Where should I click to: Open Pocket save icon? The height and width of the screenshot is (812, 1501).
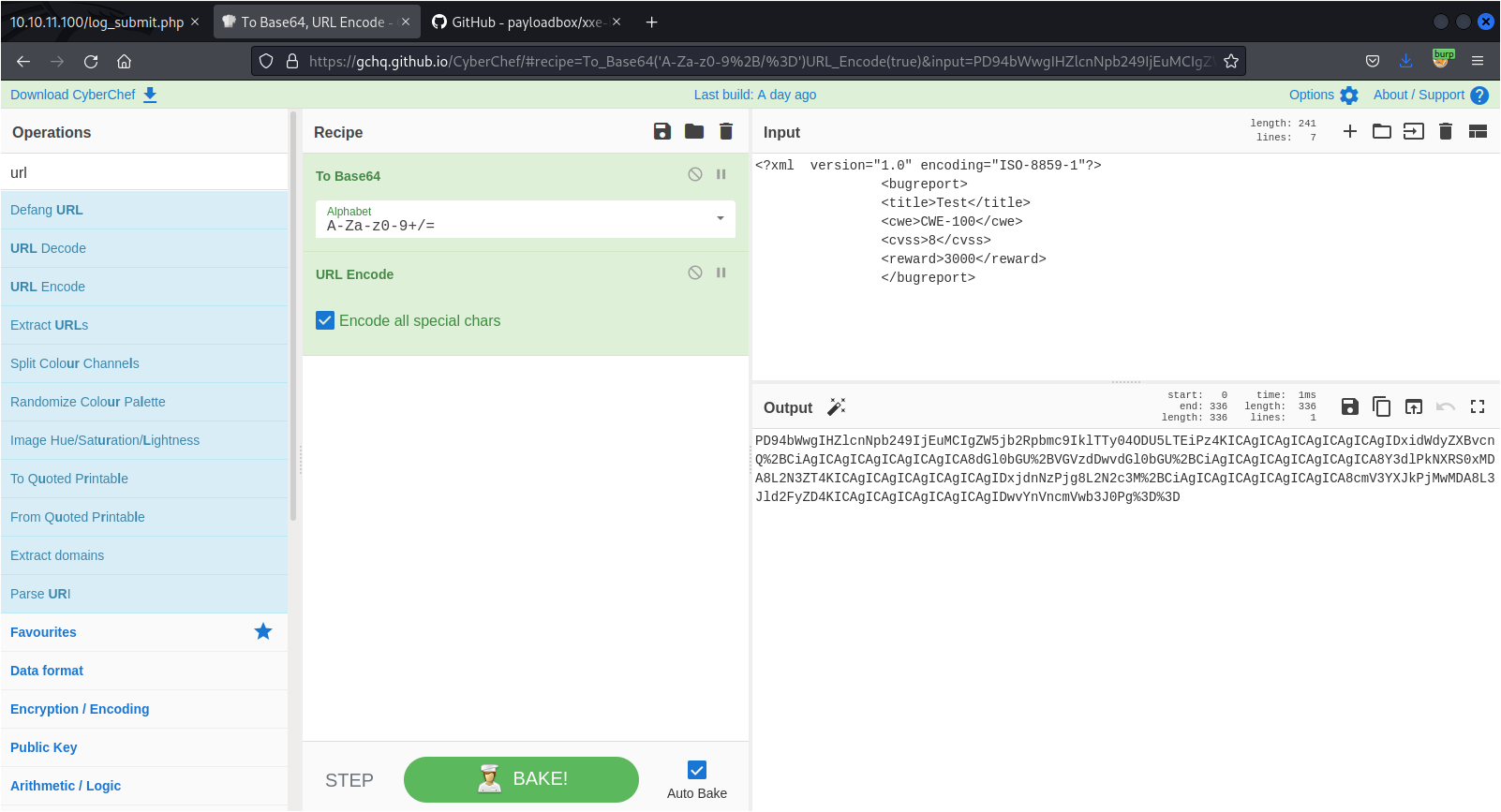point(1373,61)
